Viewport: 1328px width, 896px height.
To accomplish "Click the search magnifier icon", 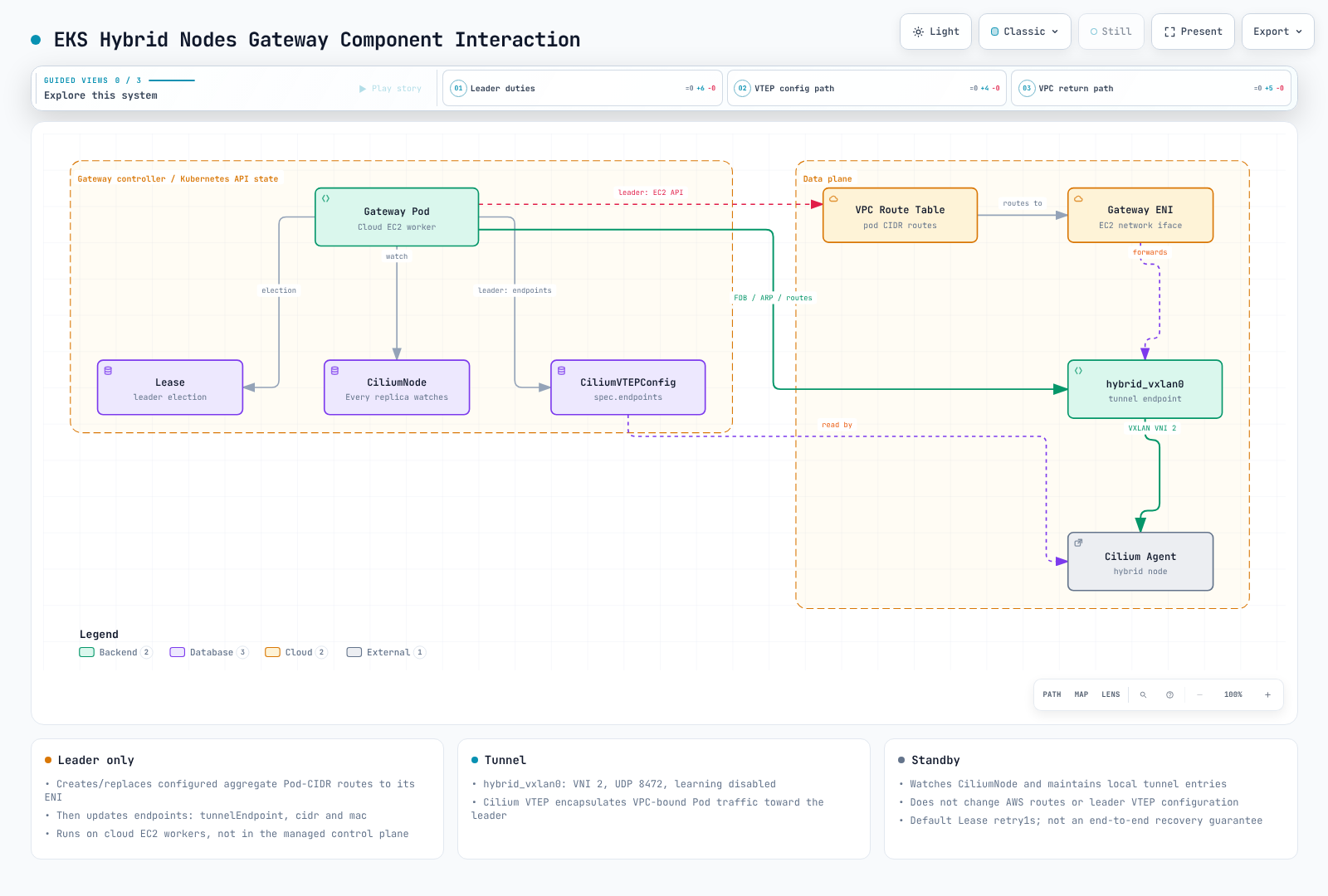I will pos(1143,694).
